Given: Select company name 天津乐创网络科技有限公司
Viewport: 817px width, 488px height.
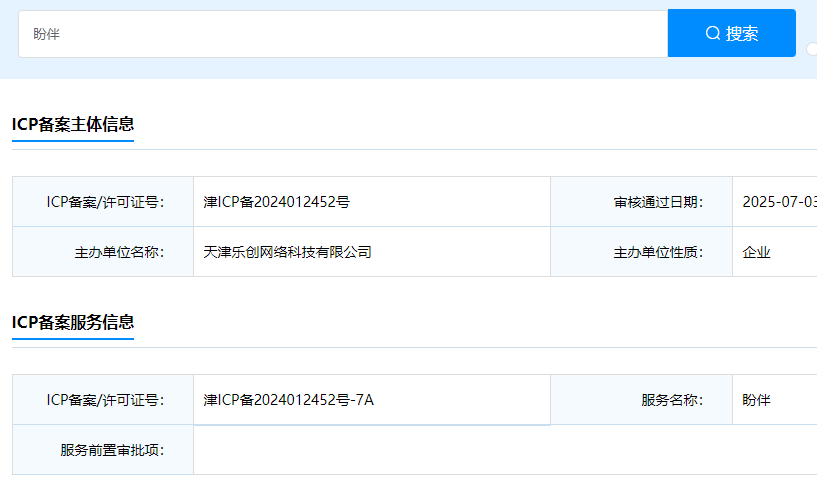Looking at the screenshot, I should pos(287,252).
